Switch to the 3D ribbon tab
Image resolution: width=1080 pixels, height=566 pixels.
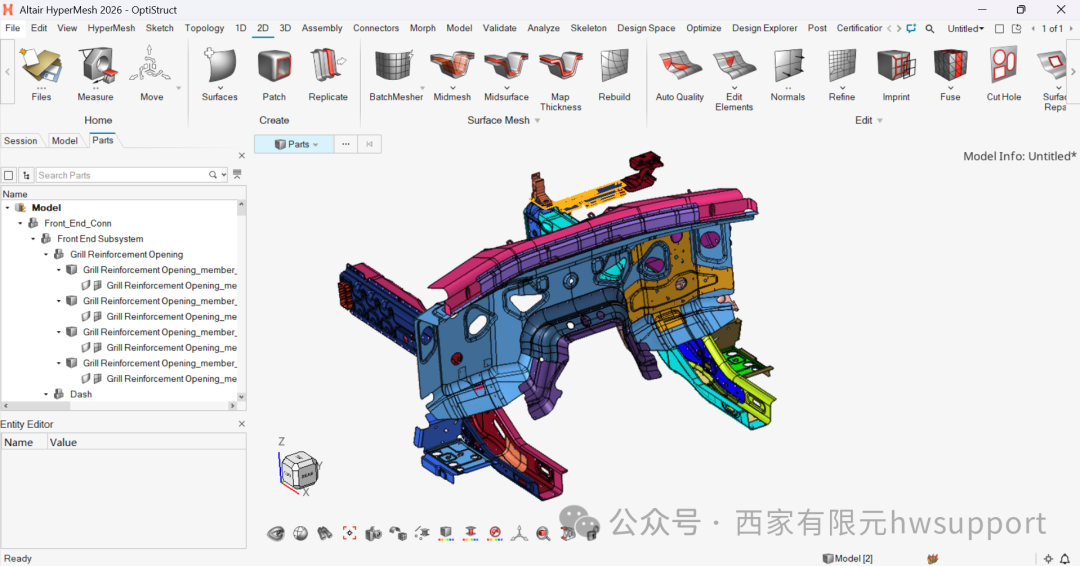click(285, 28)
